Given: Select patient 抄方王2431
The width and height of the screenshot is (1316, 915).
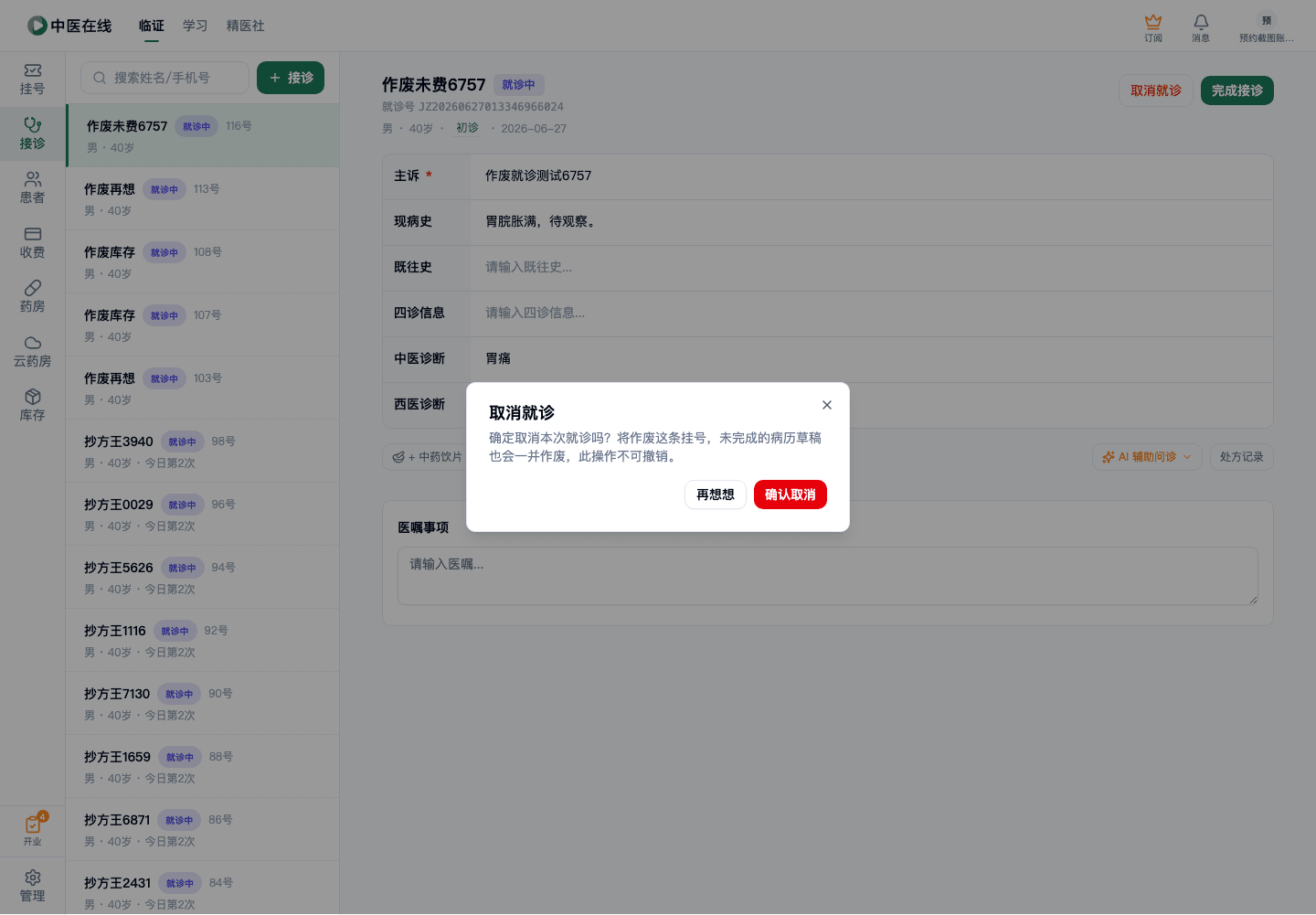Looking at the screenshot, I should (x=203, y=888).
